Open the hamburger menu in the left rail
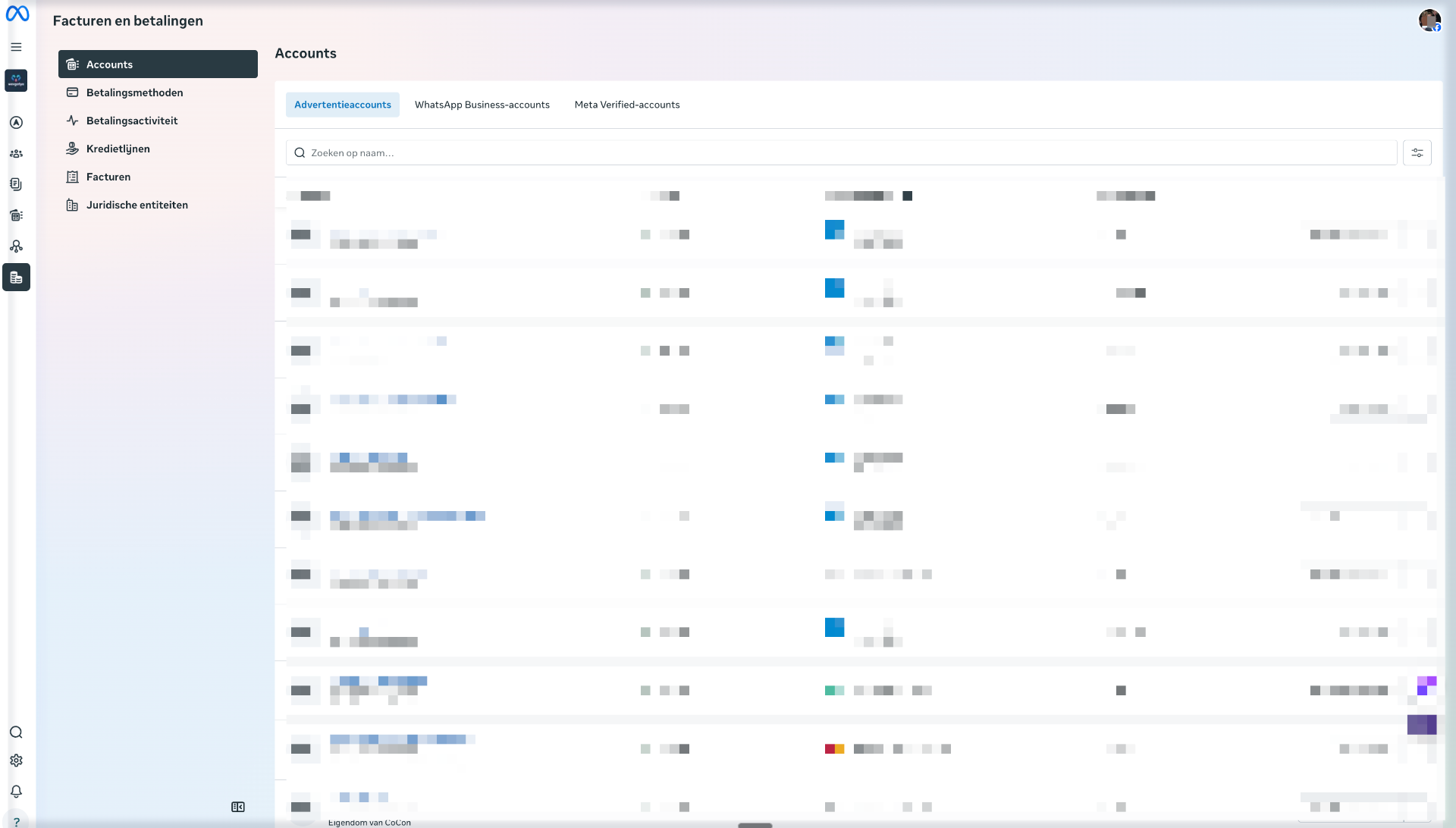The height and width of the screenshot is (828, 1456). tap(16, 47)
